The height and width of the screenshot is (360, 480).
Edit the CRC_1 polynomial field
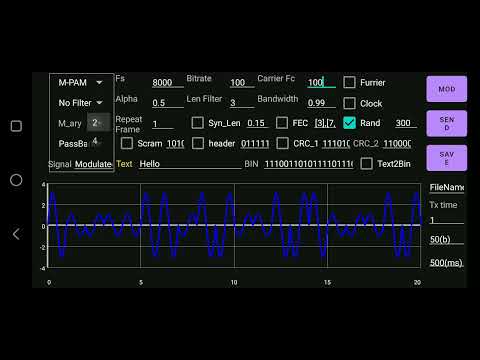336,144
